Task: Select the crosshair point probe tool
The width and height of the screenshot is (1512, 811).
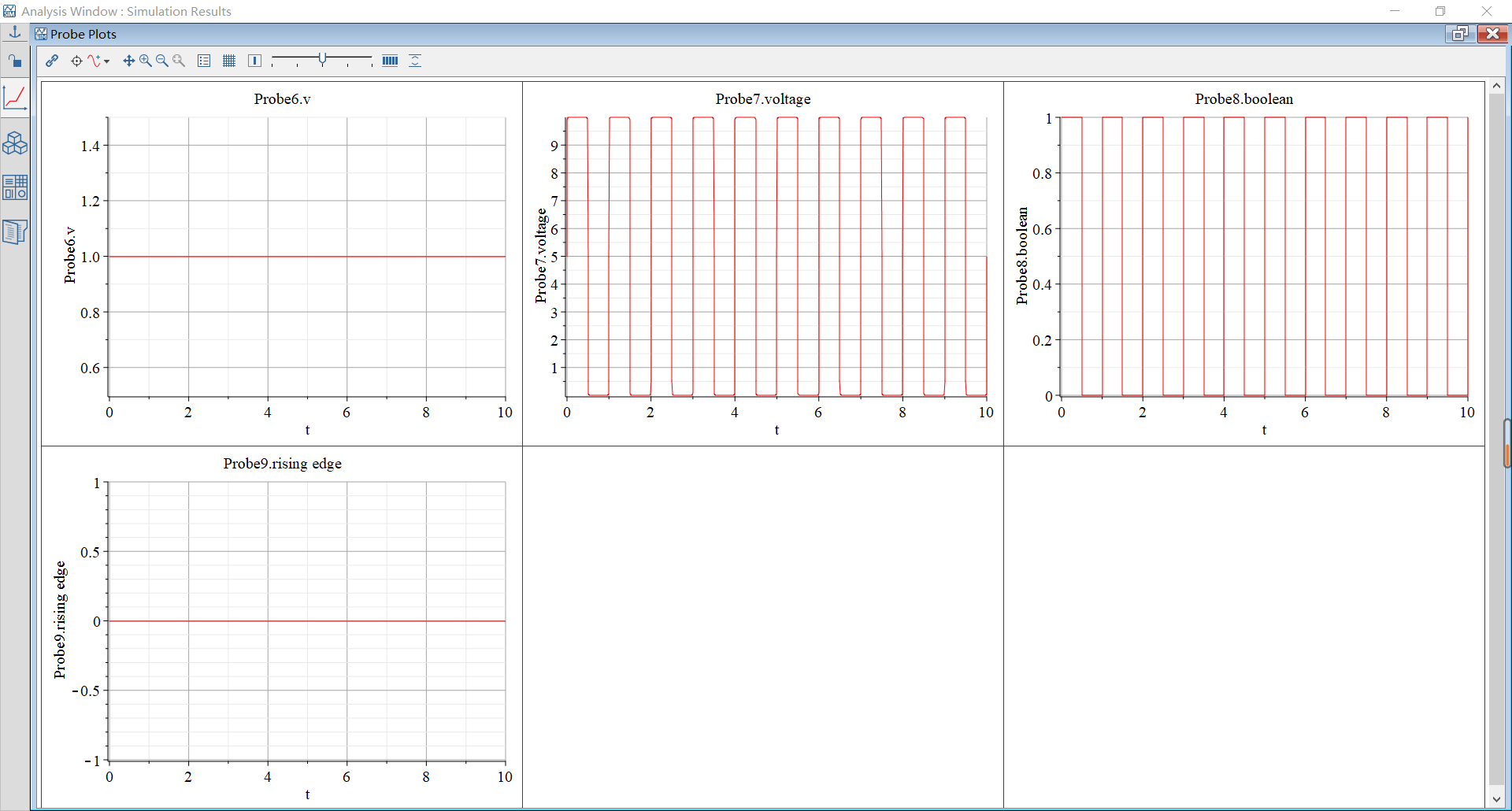Action: click(76, 61)
